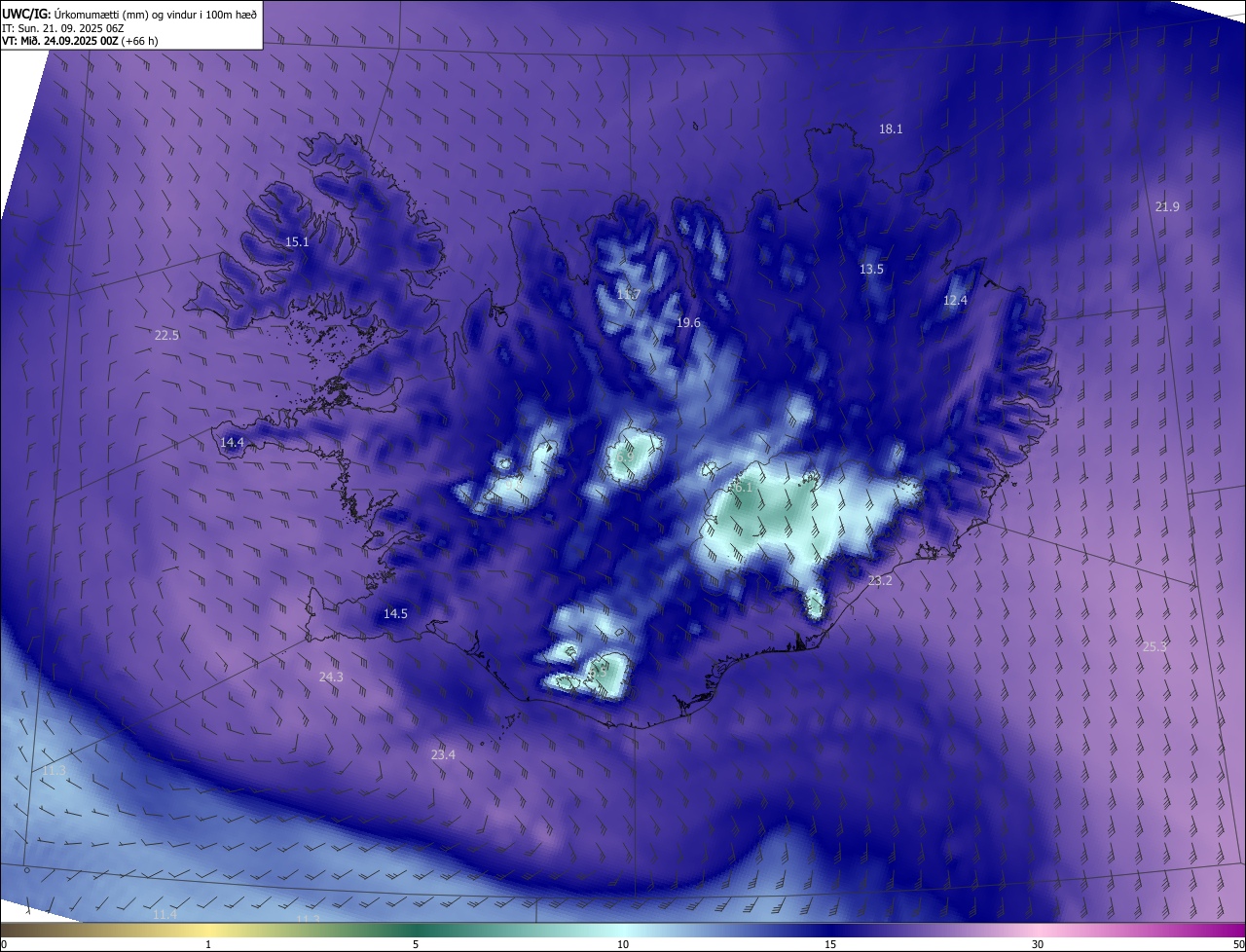The height and width of the screenshot is (952, 1246).
Task: Click the 14.4 value label
Action: (x=232, y=442)
